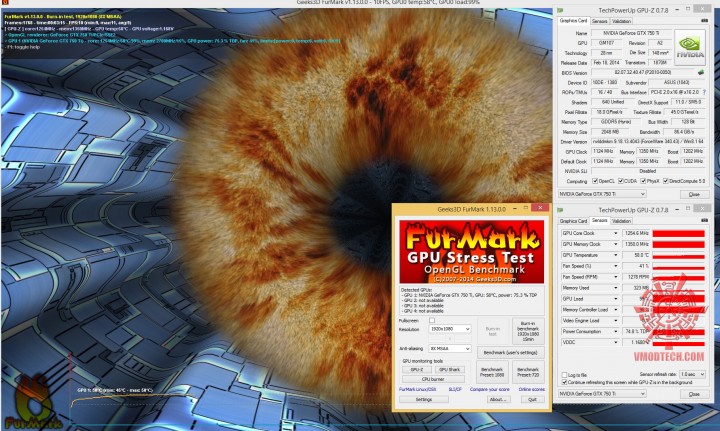This screenshot has height=431, width=720.
Task: Click the GPU Memory Clock red graph
Action: (x=678, y=245)
